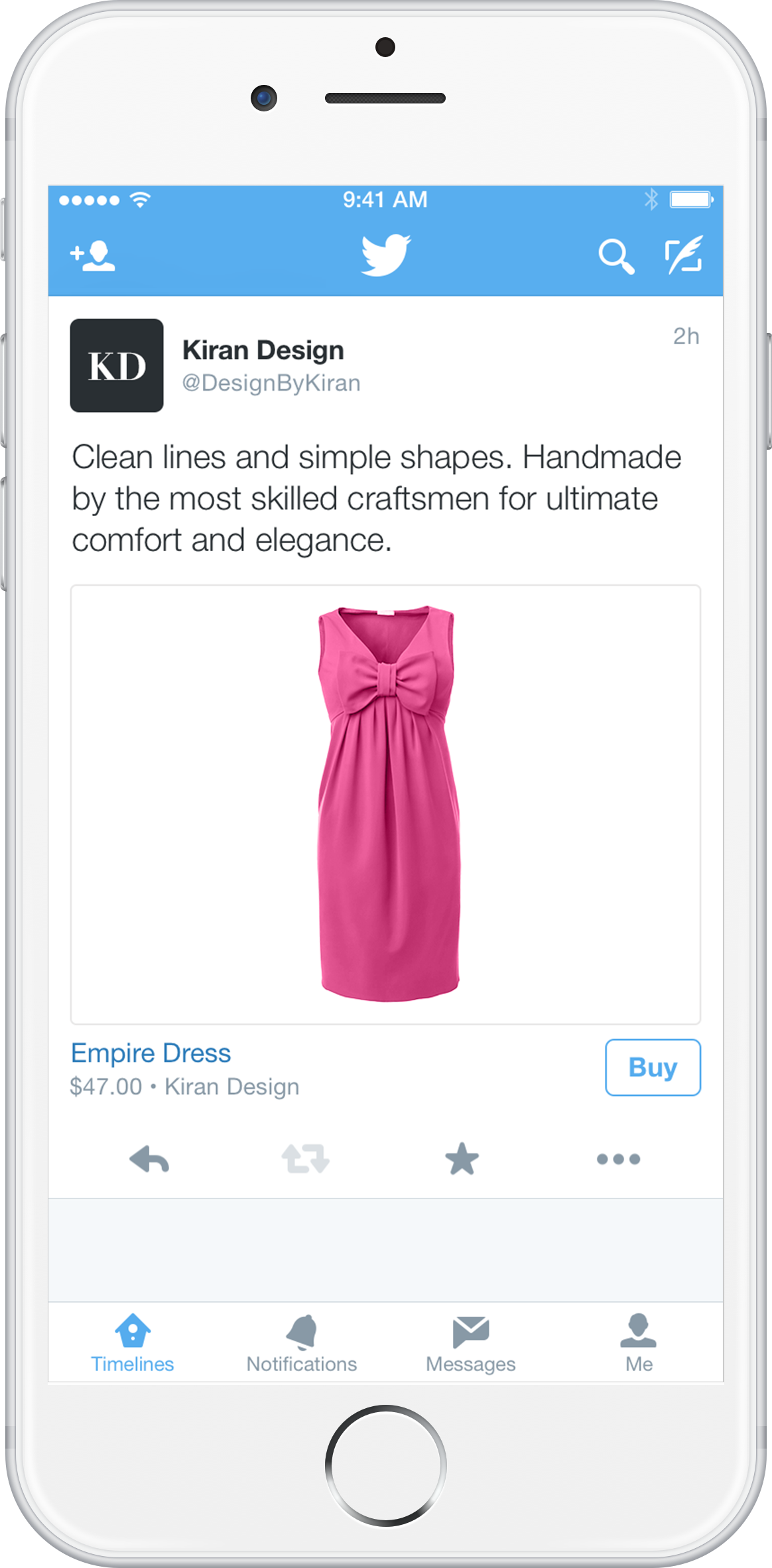772x1568 pixels.
Task: Tap the battery indicator in status bar
Action: [x=691, y=200]
